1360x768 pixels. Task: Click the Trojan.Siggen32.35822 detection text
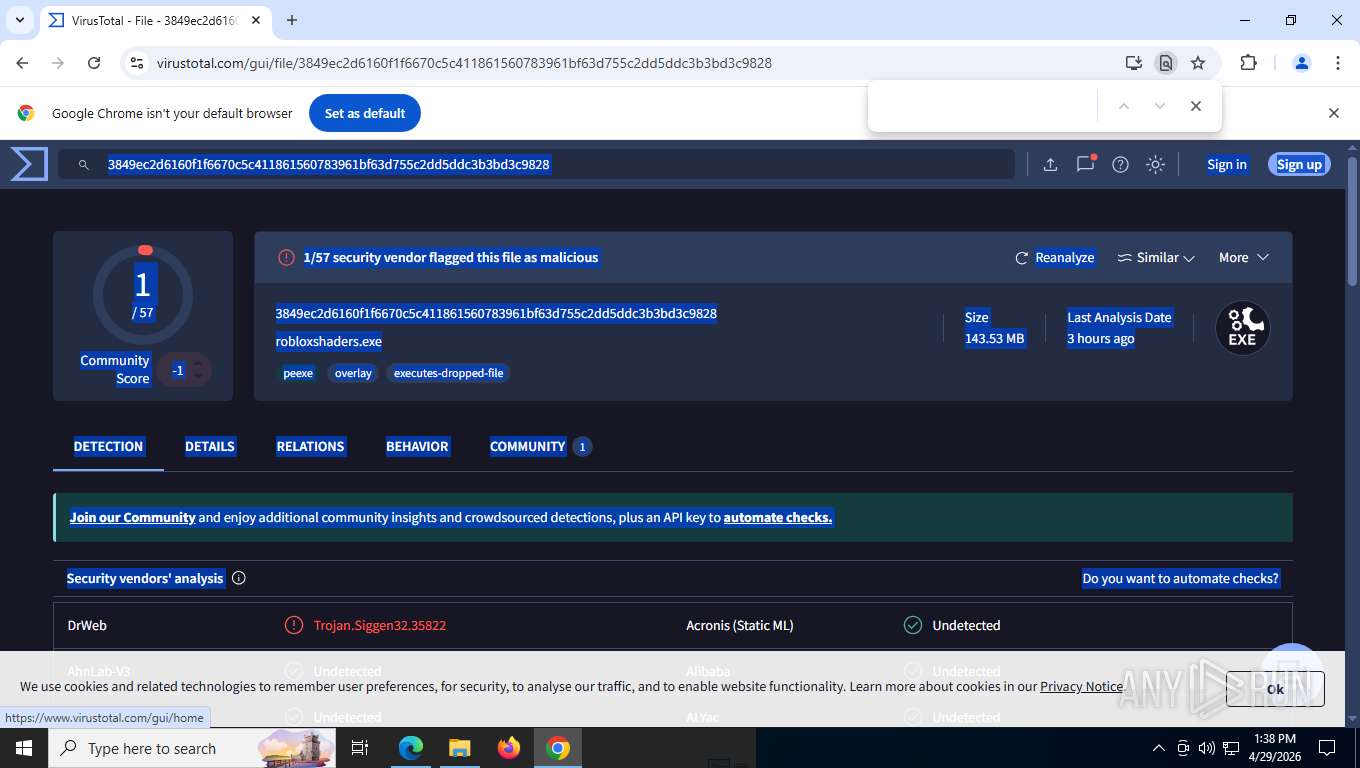pyautogui.click(x=380, y=625)
